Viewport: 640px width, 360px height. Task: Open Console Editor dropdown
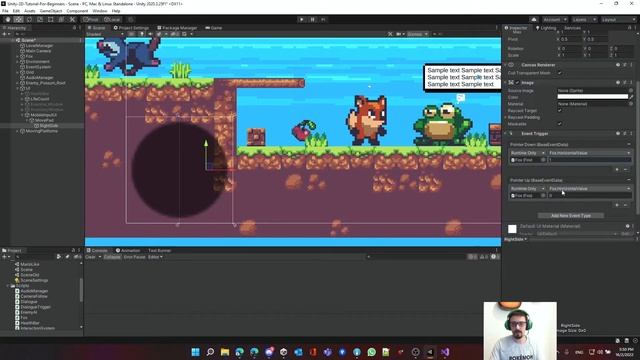155,257
